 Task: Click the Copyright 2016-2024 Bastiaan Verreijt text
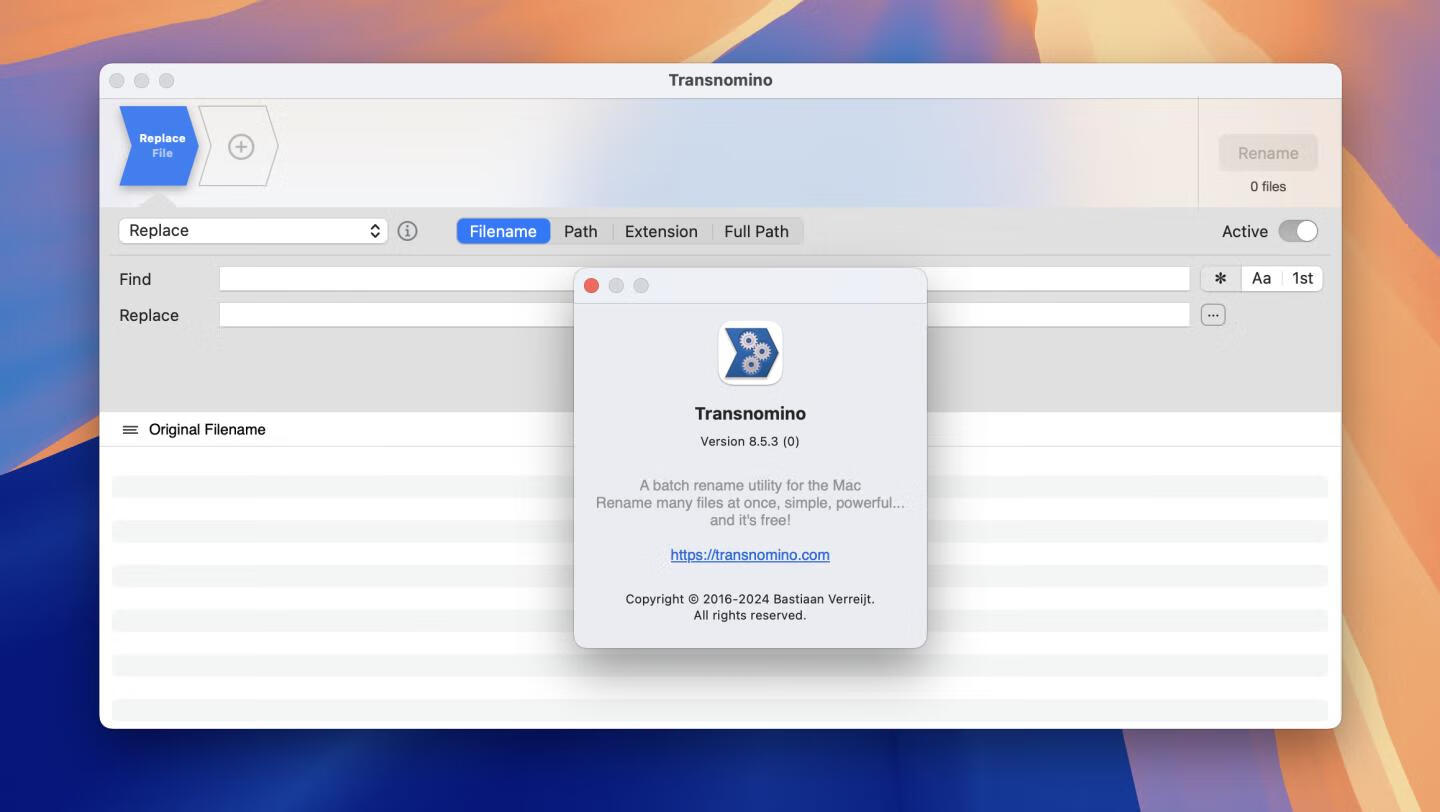[x=750, y=599]
